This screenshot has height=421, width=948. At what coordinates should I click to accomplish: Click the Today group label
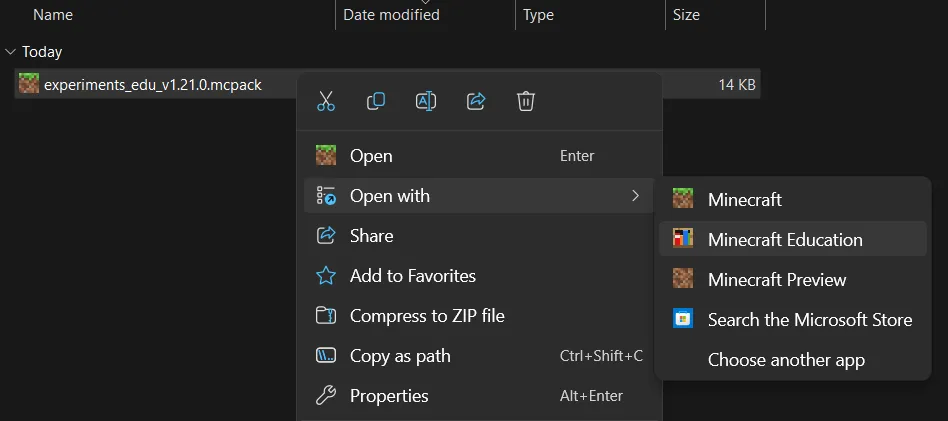(42, 52)
